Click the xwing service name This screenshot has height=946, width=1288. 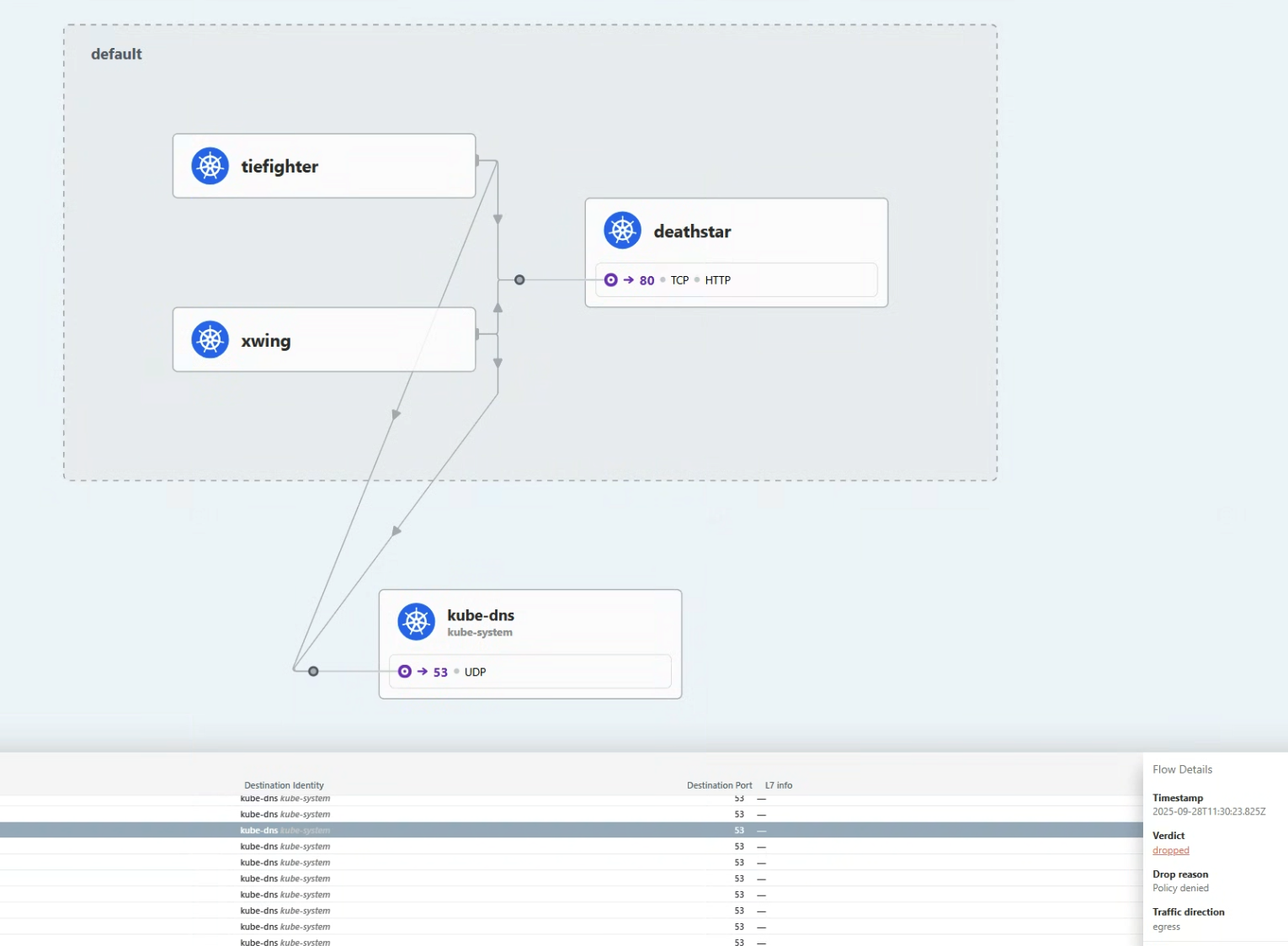[x=265, y=341]
